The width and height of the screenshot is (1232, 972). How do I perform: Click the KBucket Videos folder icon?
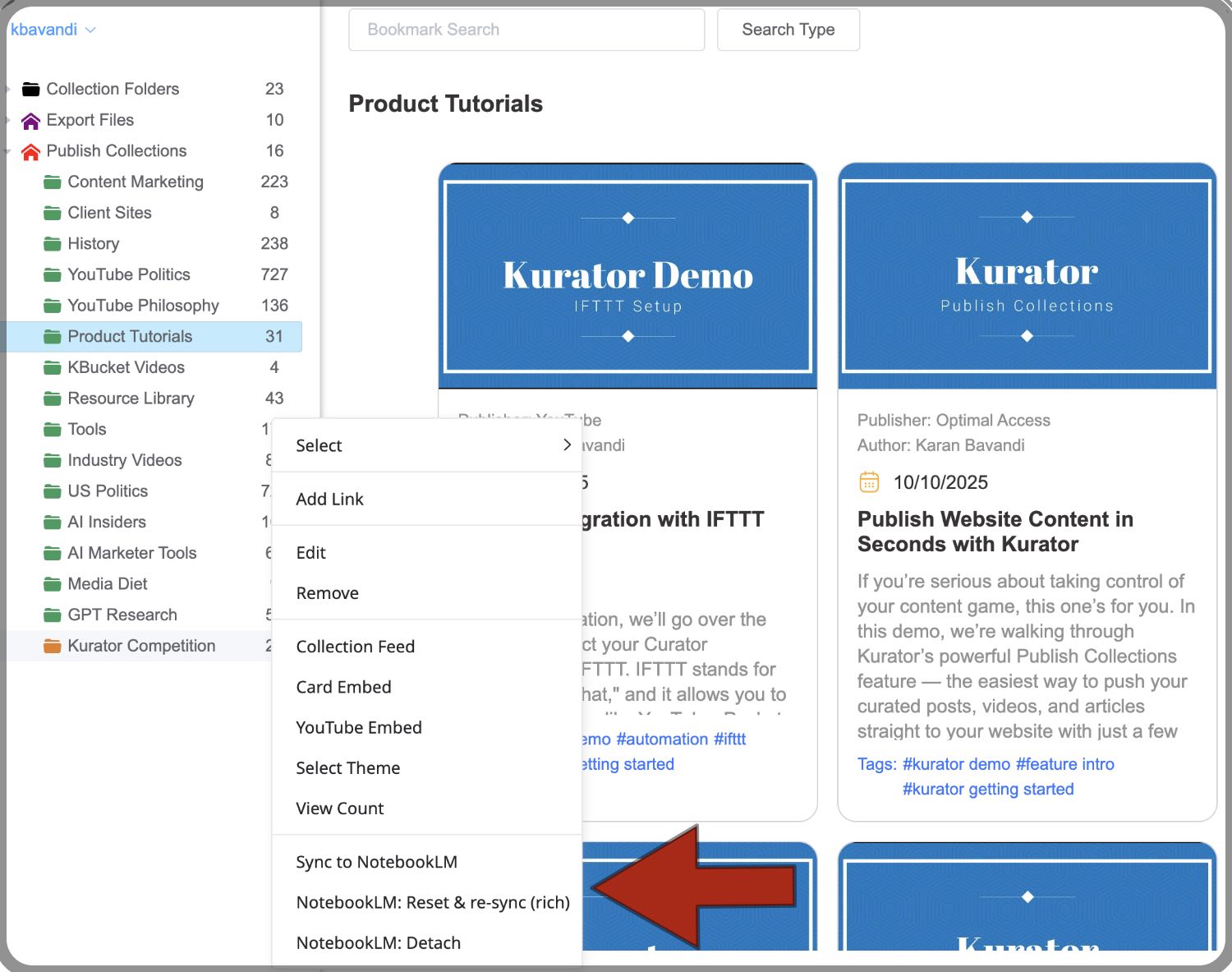53,368
